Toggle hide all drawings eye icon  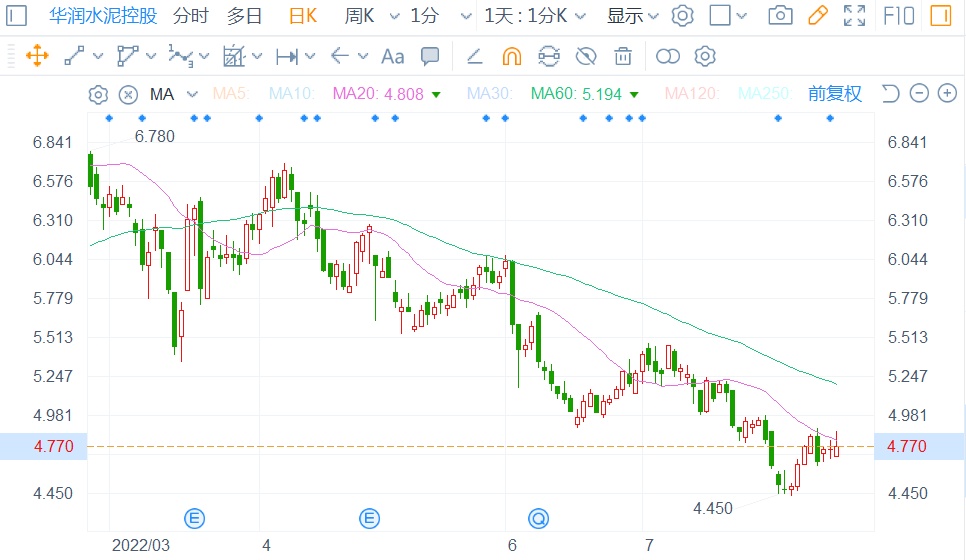(x=586, y=56)
